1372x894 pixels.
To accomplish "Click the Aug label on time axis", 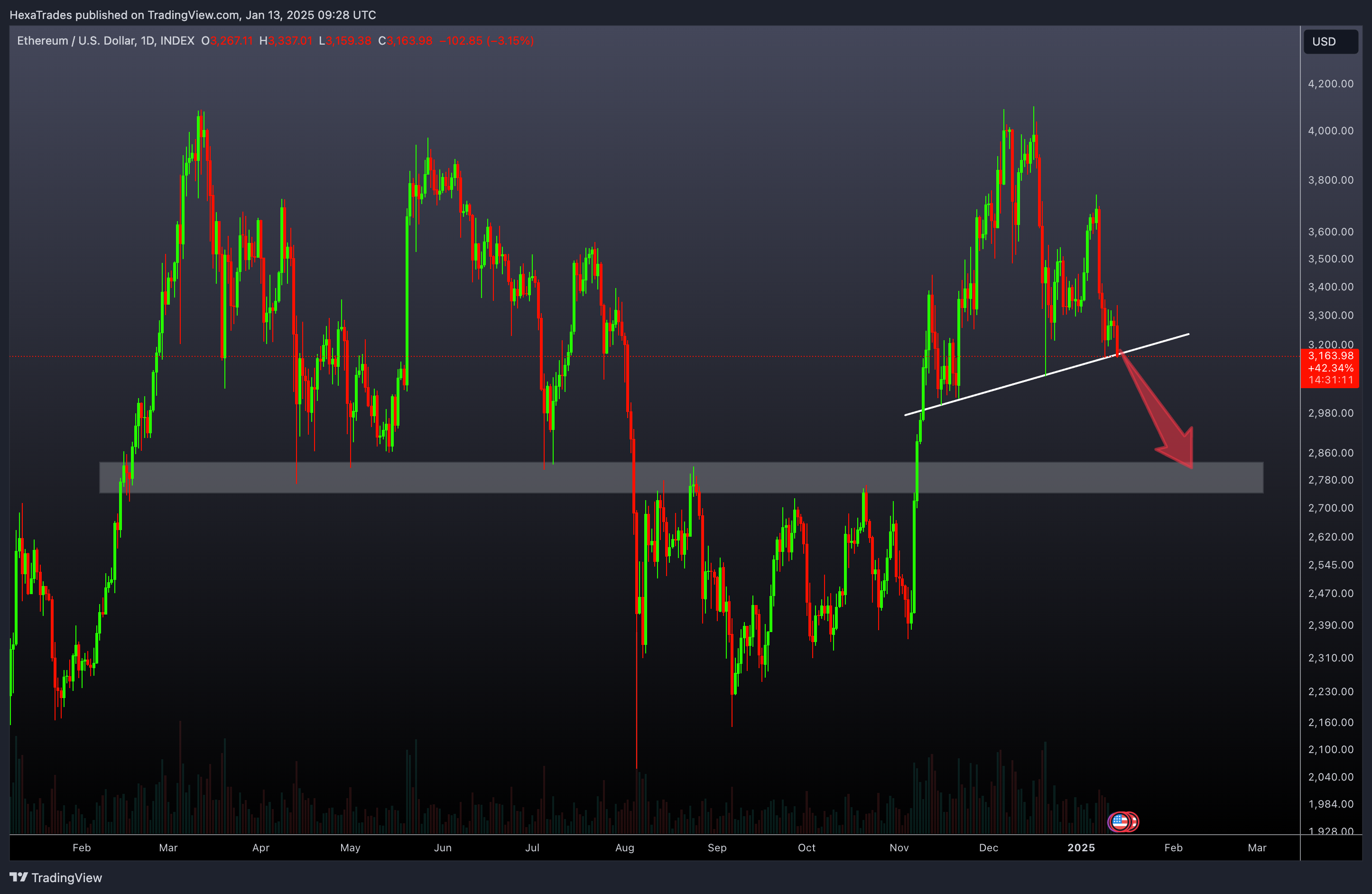I will (624, 848).
